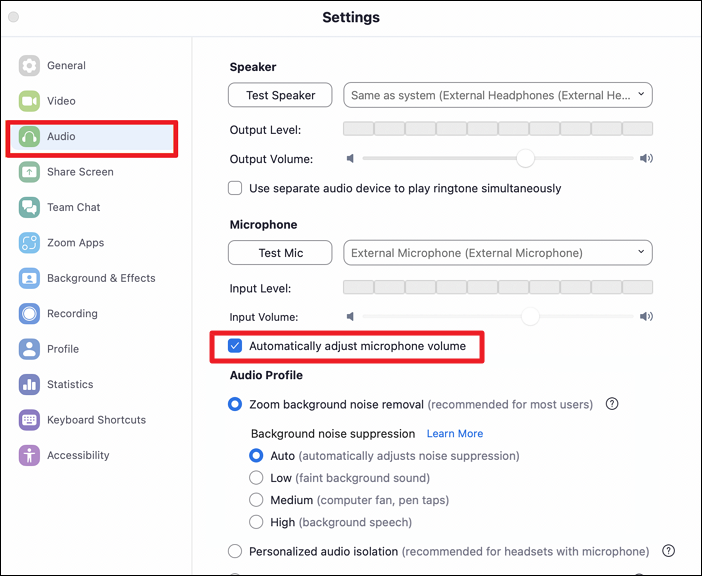Screen dimensions: 702x576
Task: Enable separate audio device for ringtone
Action: pos(235,188)
